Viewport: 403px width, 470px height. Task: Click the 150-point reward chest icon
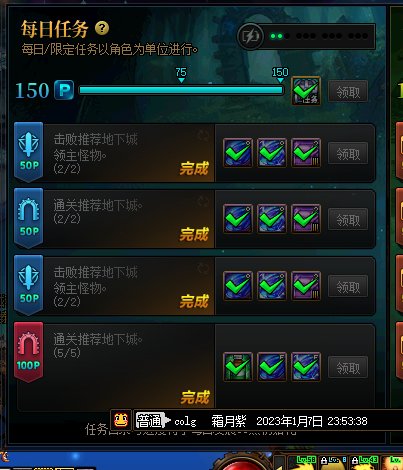pos(306,91)
